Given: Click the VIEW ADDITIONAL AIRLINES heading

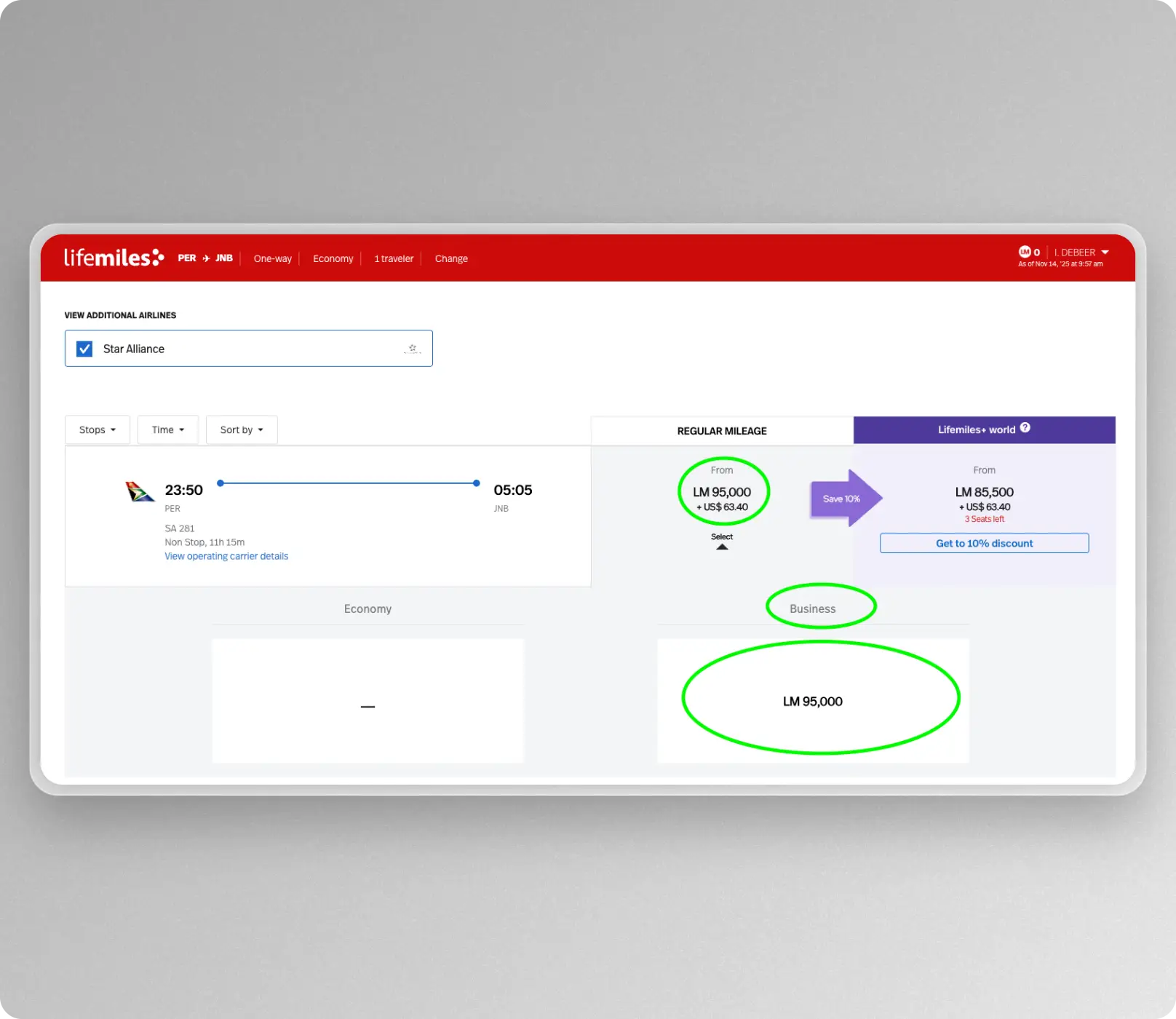Looking at the screenshot, I should 120,315.
